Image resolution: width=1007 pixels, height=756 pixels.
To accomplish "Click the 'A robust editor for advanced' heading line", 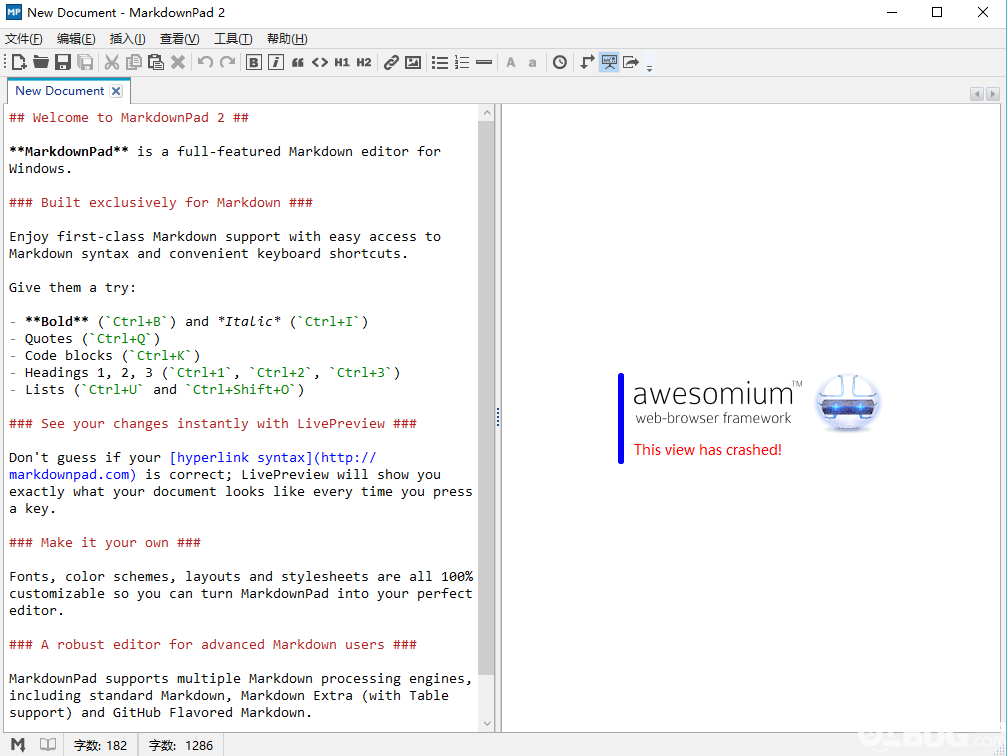I will tap(213, 644).
